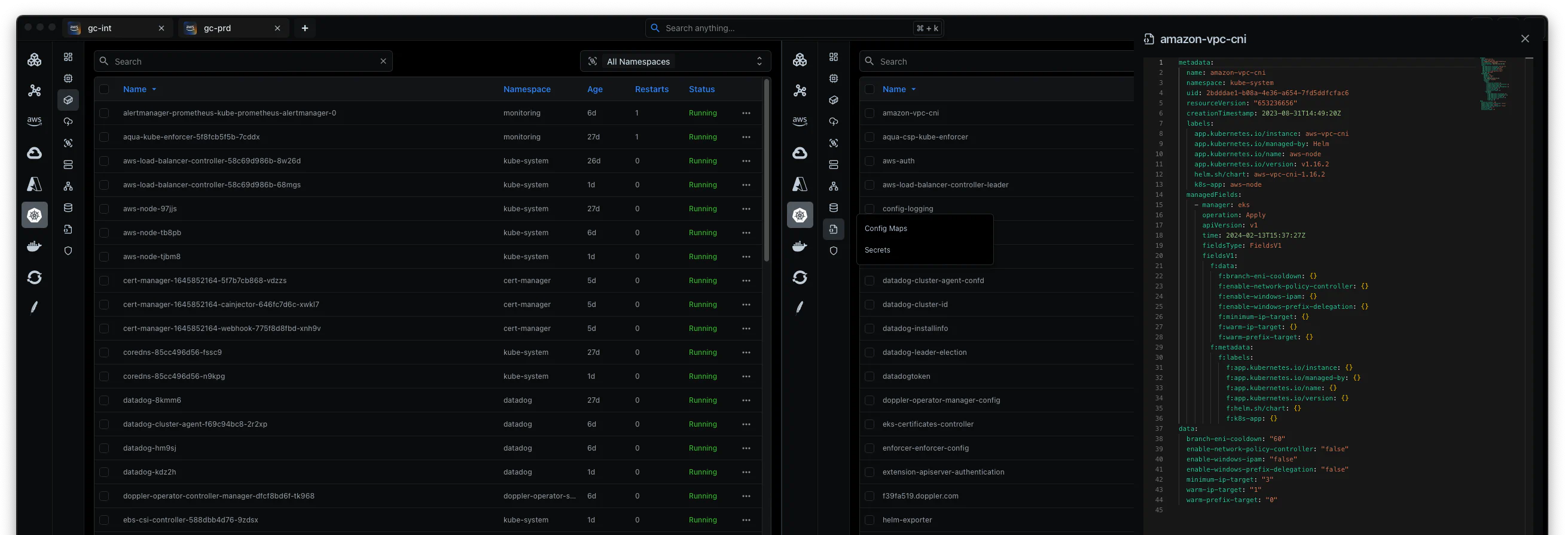The image size is (1568, 535).
Task: Select Kubernetes wheel icon in left pane sidebar
Action: click(x=35, y=215)
